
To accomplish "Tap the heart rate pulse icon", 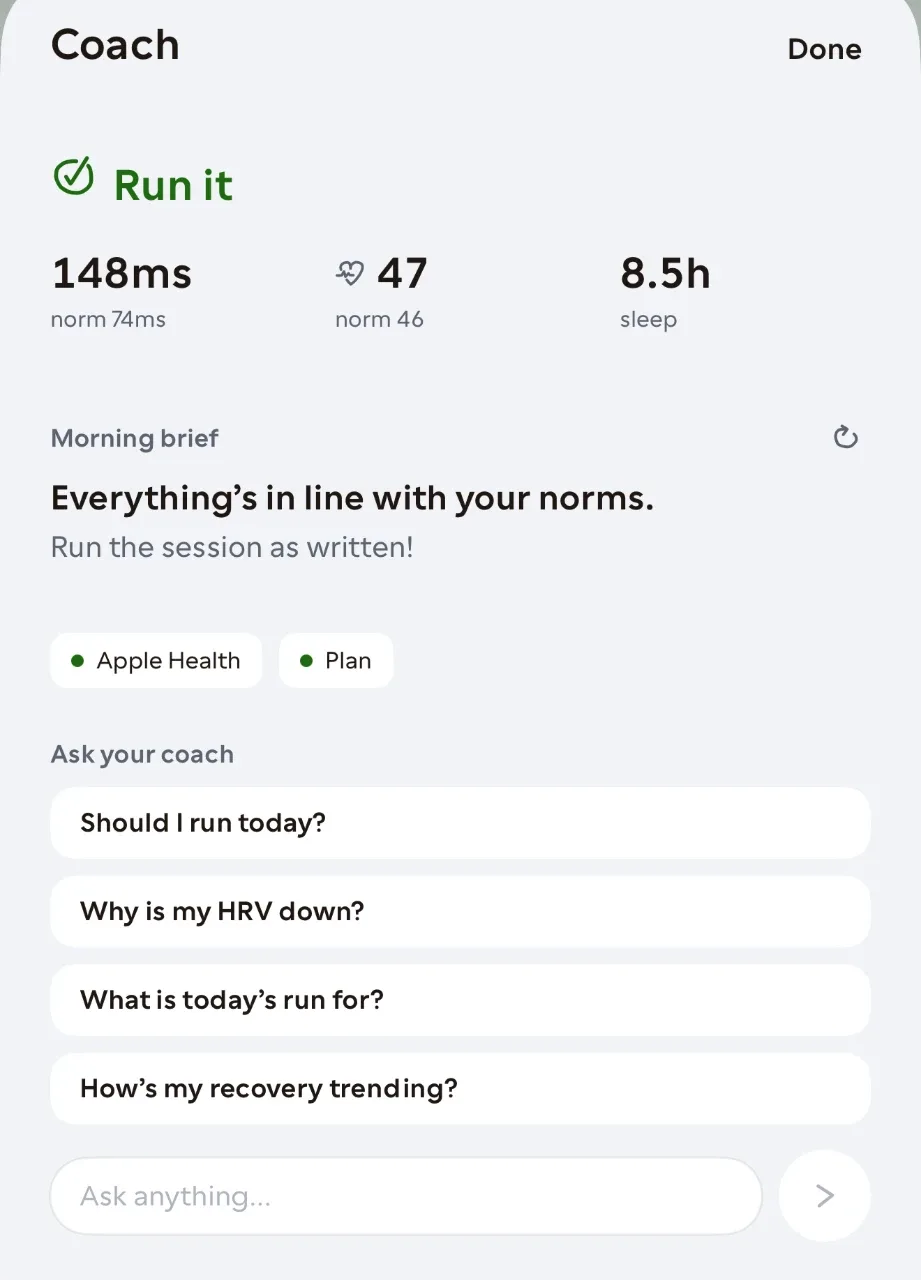I will click(350, 272).
